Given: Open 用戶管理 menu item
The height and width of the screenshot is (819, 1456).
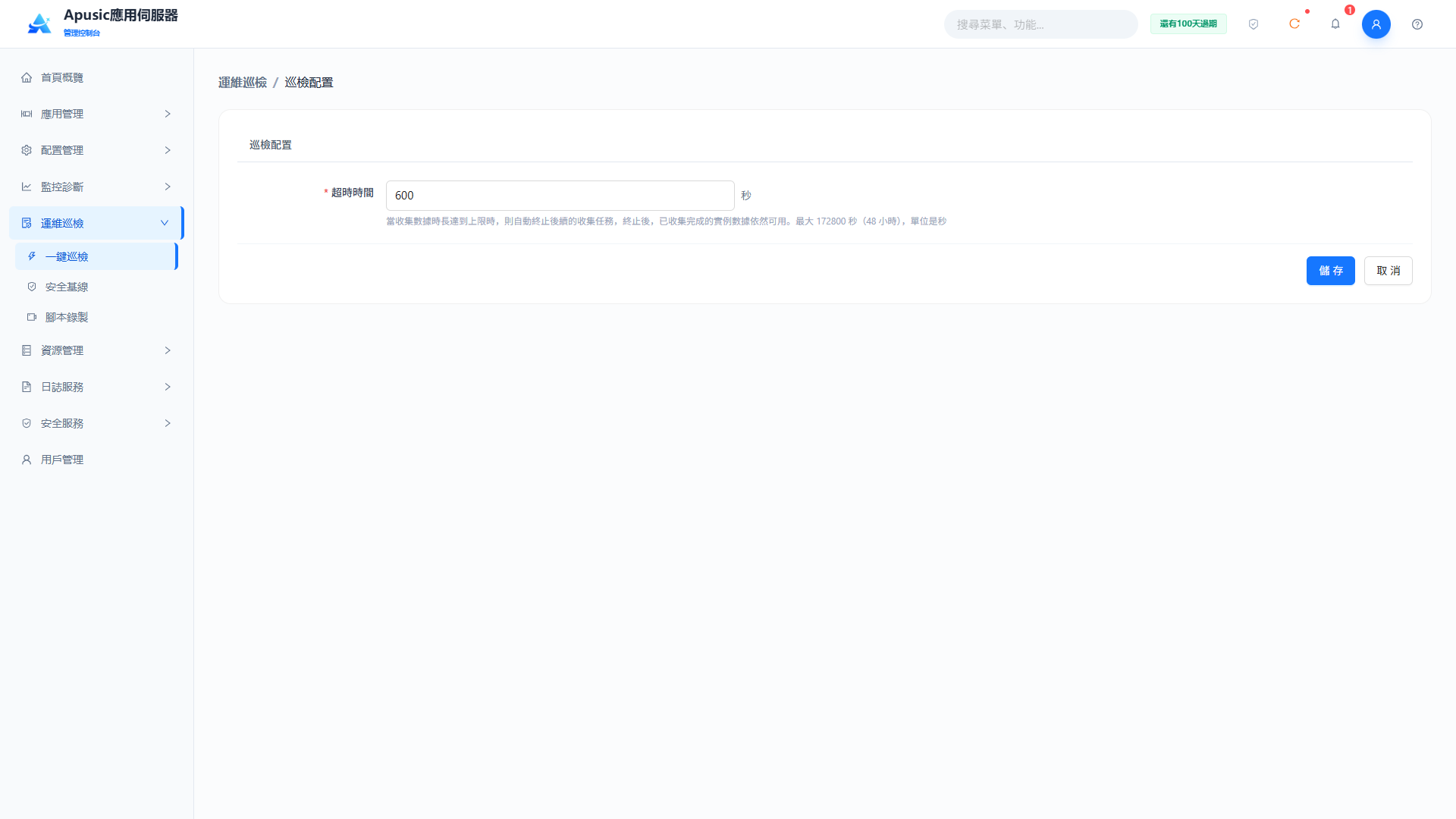Looking at the screenshot, I should click(x=96, y=460).
